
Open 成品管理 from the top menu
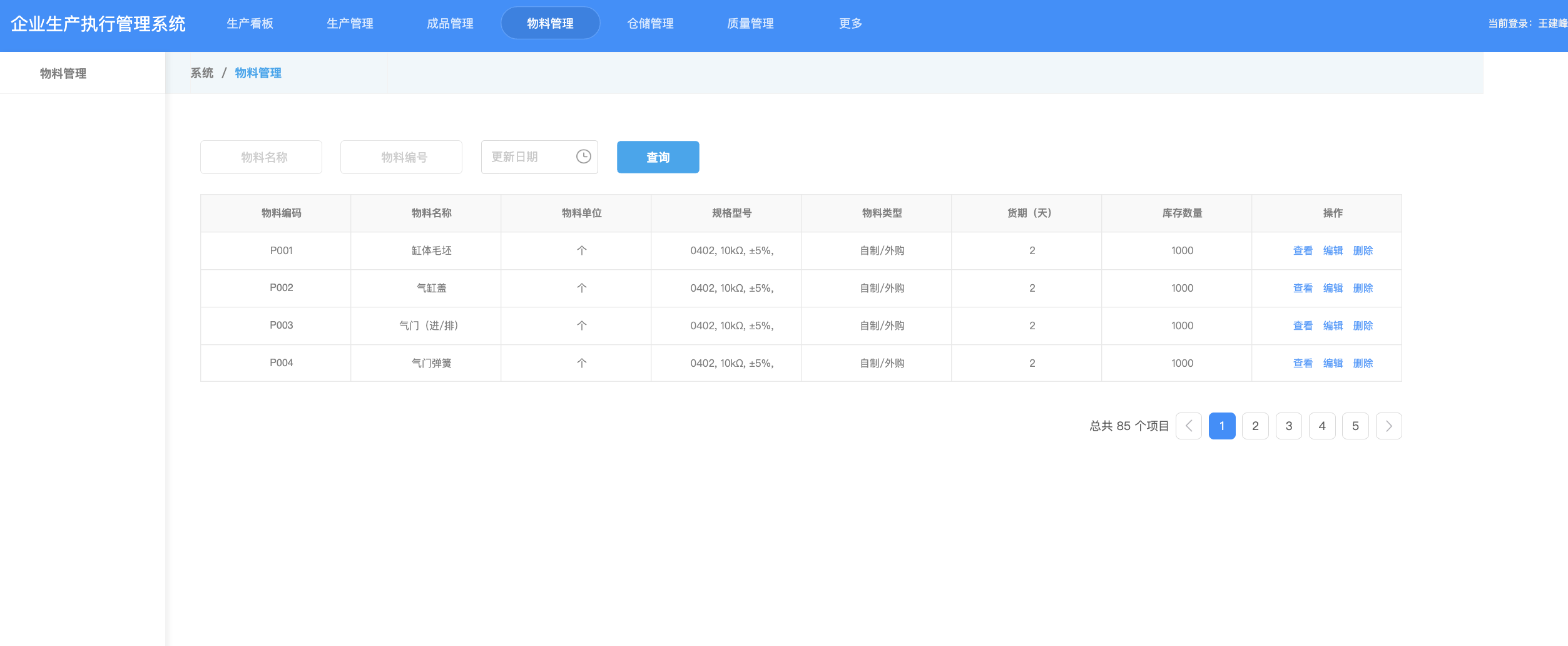450,24
